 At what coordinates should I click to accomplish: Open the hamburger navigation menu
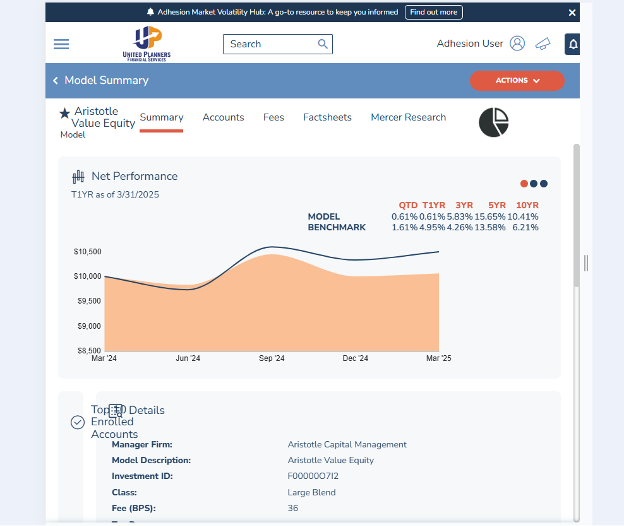click(x=61, y=44)
